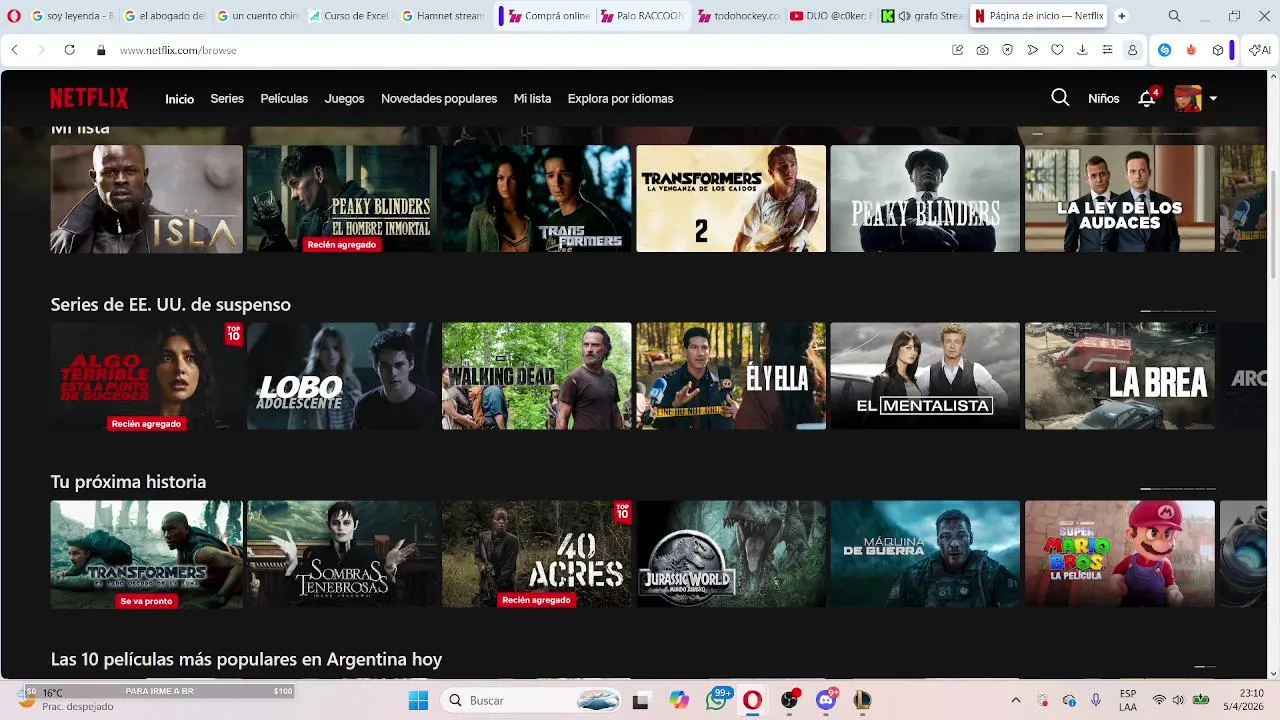The height and width of the screenshot is (720, 1280).
Task: Open Opera tab search magnifier
Action: tap(1174, 16)
